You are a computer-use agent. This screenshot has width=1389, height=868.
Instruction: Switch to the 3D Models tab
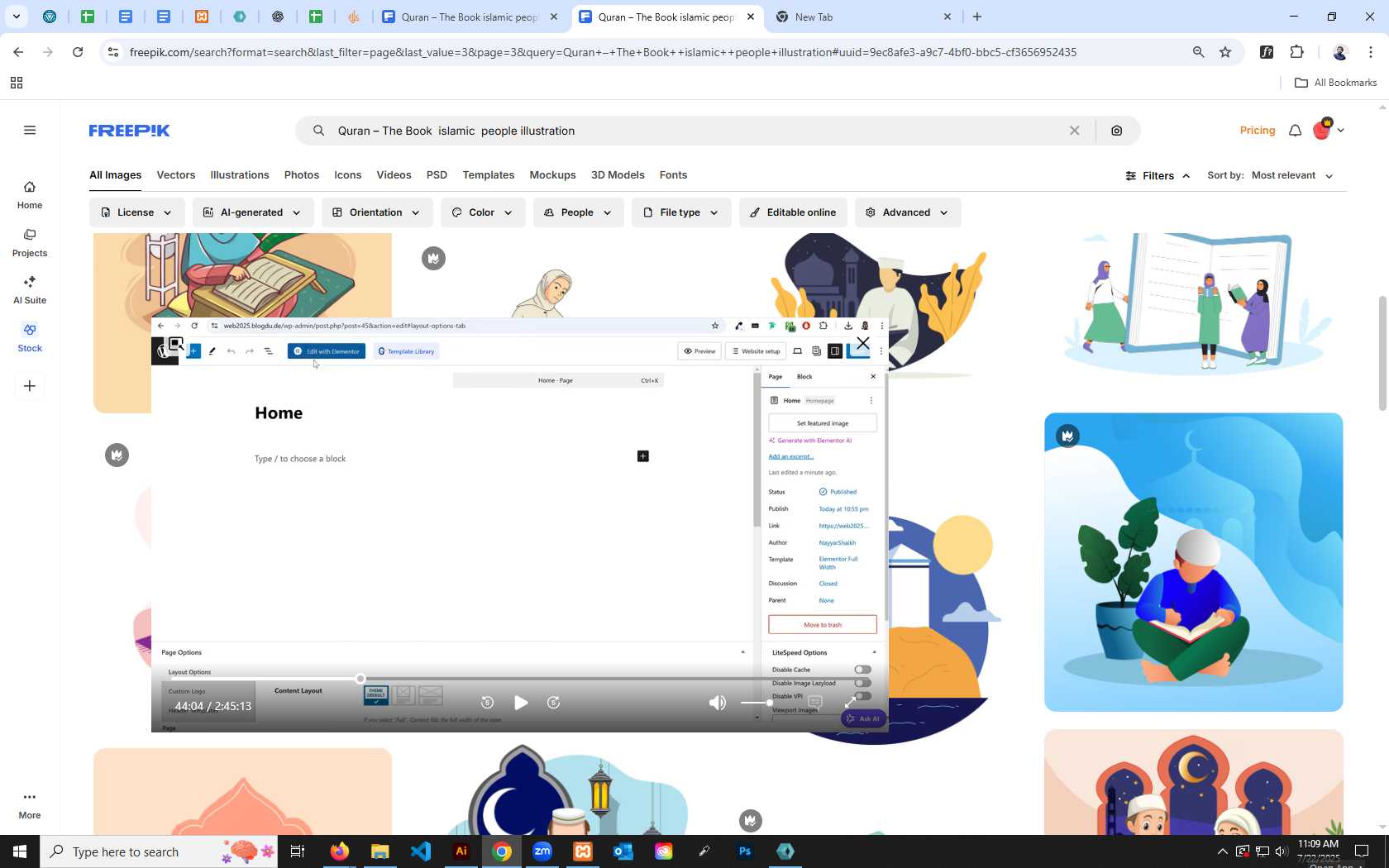click(x=618, y=175)
